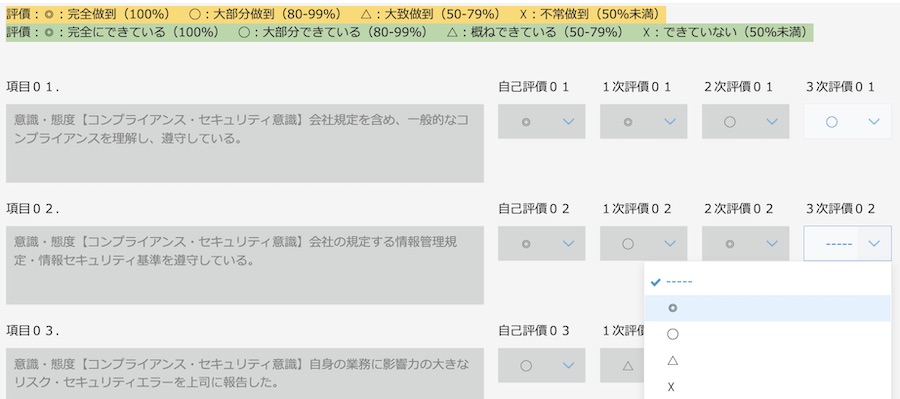The image size is (900, 399).
Task: Click the 項目０２ description text area
Action: click(245, 265)
